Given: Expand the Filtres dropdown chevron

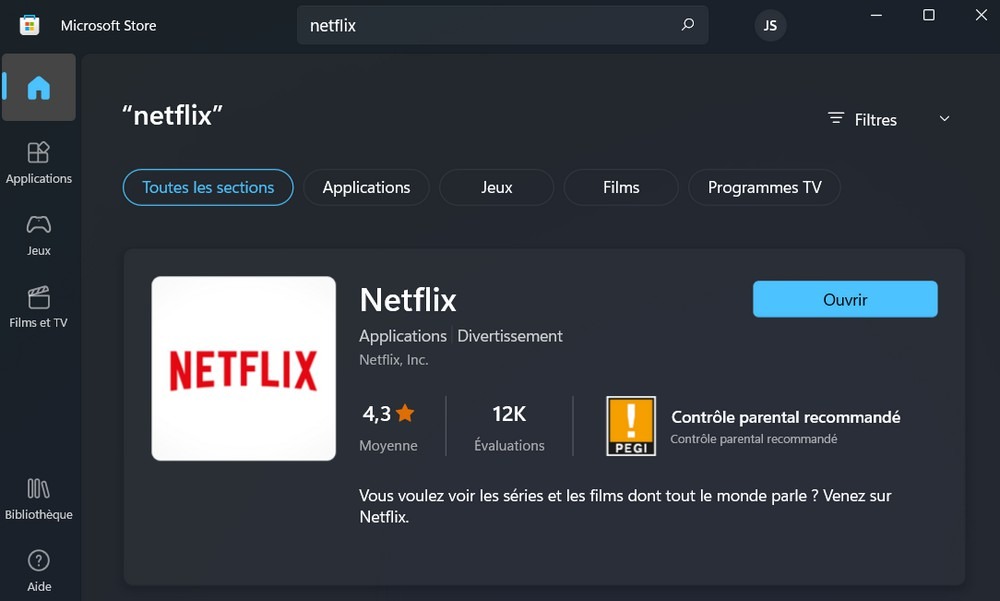Looking at the screenshot, I should (x=944, y=119).
